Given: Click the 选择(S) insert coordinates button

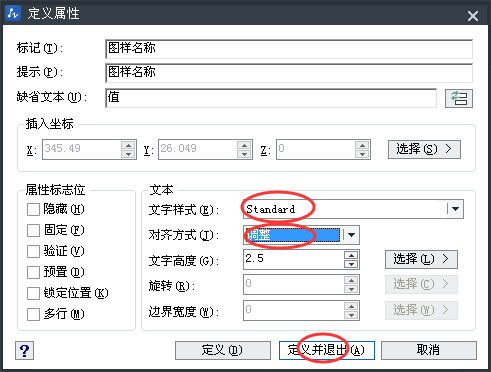Looking at the screenshot, I should click(424, 149).
